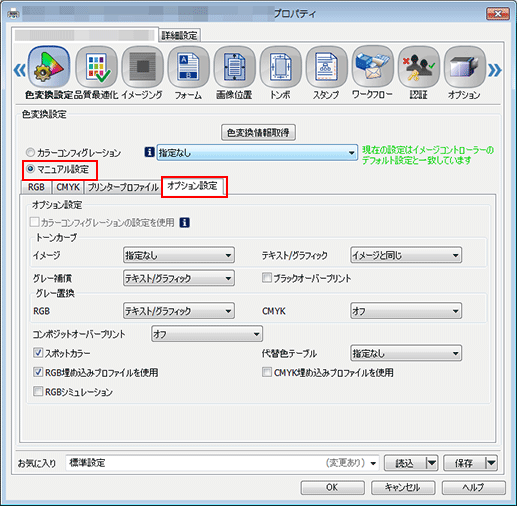This screenshot has height=506, width=517.
Task: Open the オプション option icon
Action: 465,67
